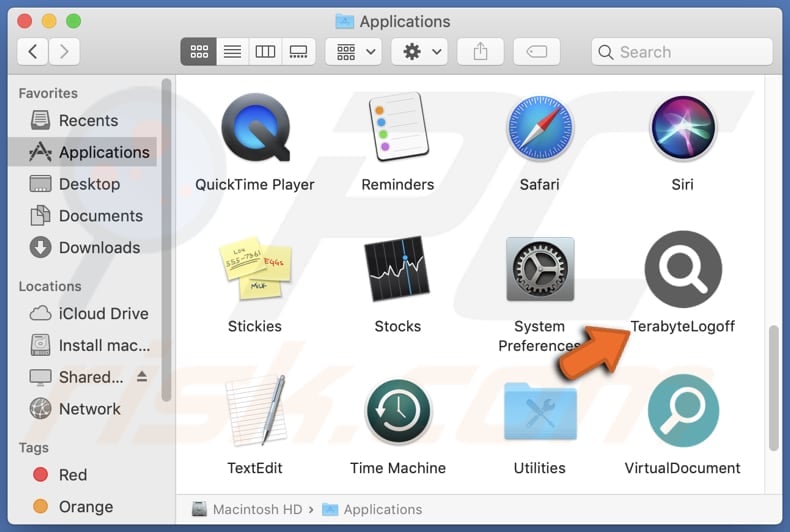
Task: Switch to column view
Action: click(265, 51)
